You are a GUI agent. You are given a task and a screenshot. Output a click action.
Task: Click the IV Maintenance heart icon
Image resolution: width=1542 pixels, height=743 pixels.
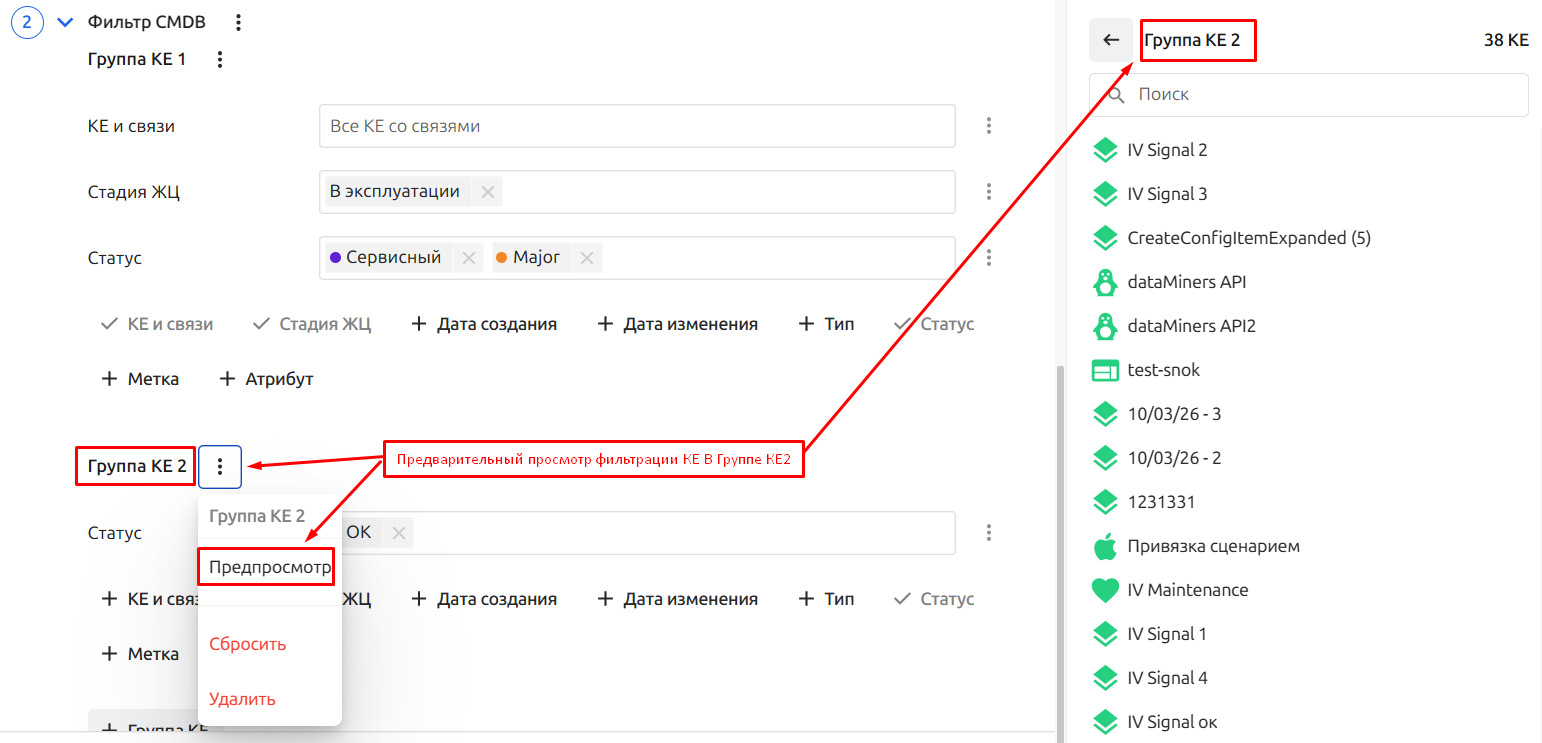pos(1104,591)
